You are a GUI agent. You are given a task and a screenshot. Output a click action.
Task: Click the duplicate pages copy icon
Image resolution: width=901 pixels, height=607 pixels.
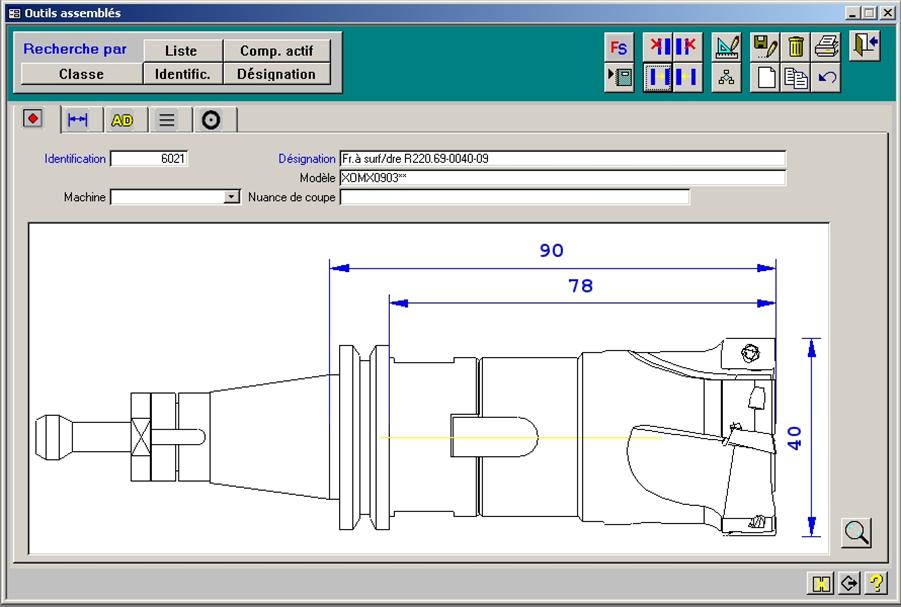point(796,78)
